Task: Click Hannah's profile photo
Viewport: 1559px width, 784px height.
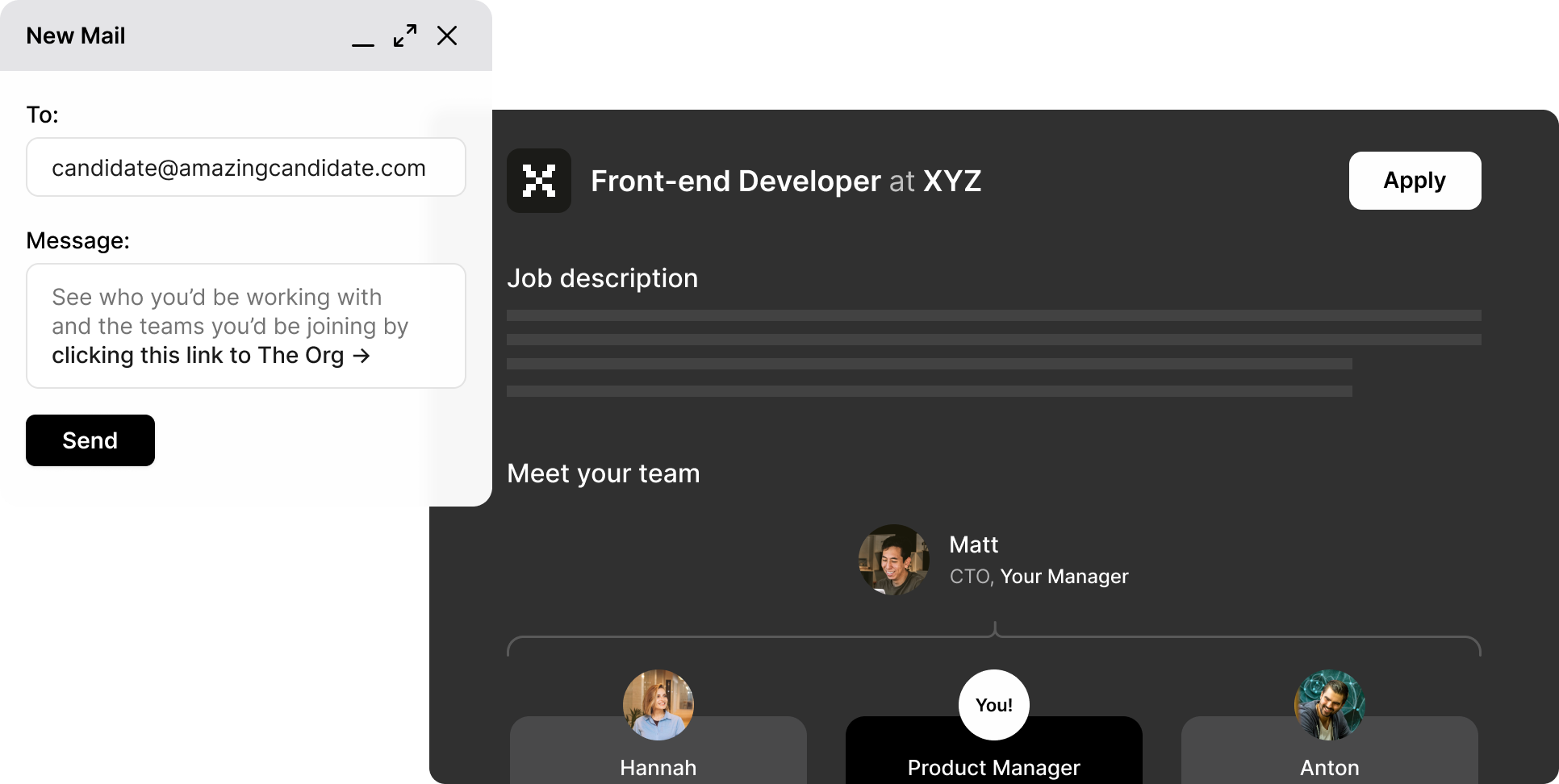Action: [658, 705]
